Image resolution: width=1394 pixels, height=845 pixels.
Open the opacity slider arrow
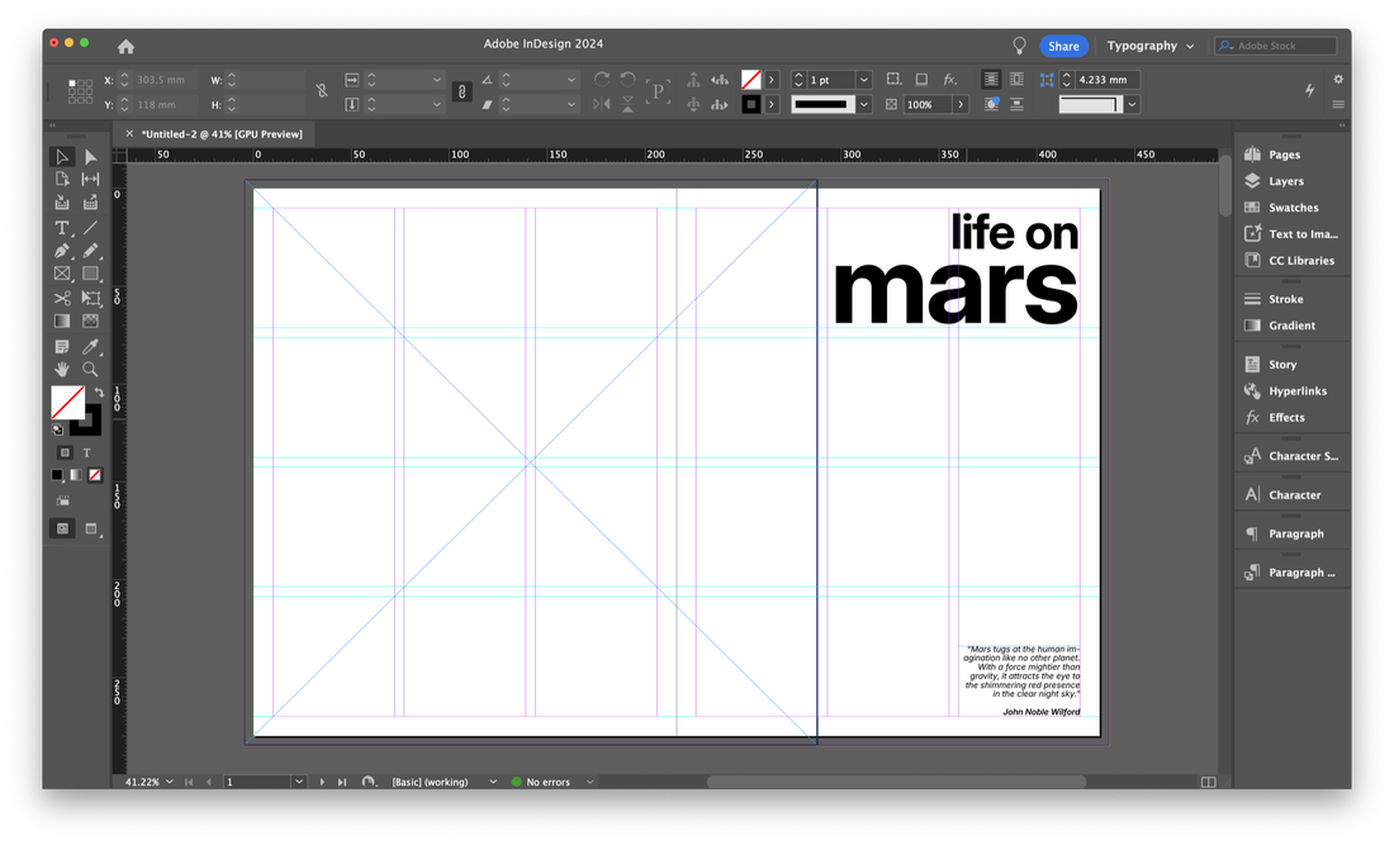click(961, 104)
